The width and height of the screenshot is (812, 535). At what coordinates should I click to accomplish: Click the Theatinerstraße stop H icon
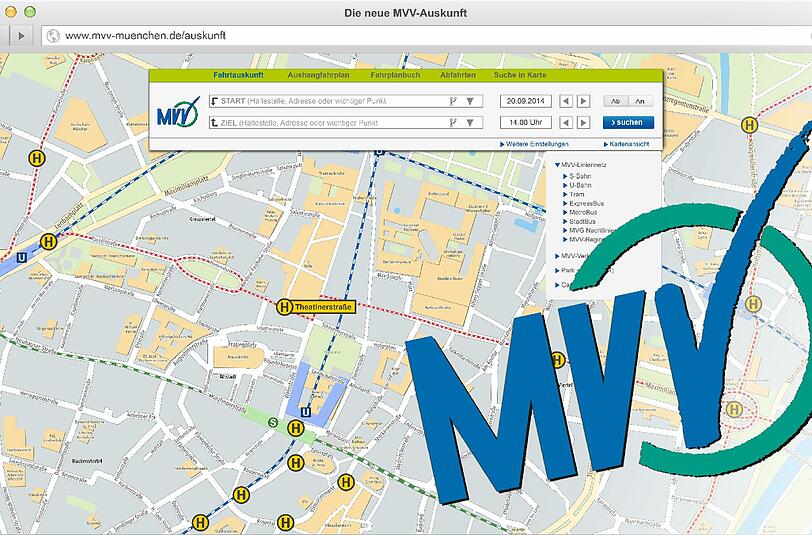coord(283,307)
